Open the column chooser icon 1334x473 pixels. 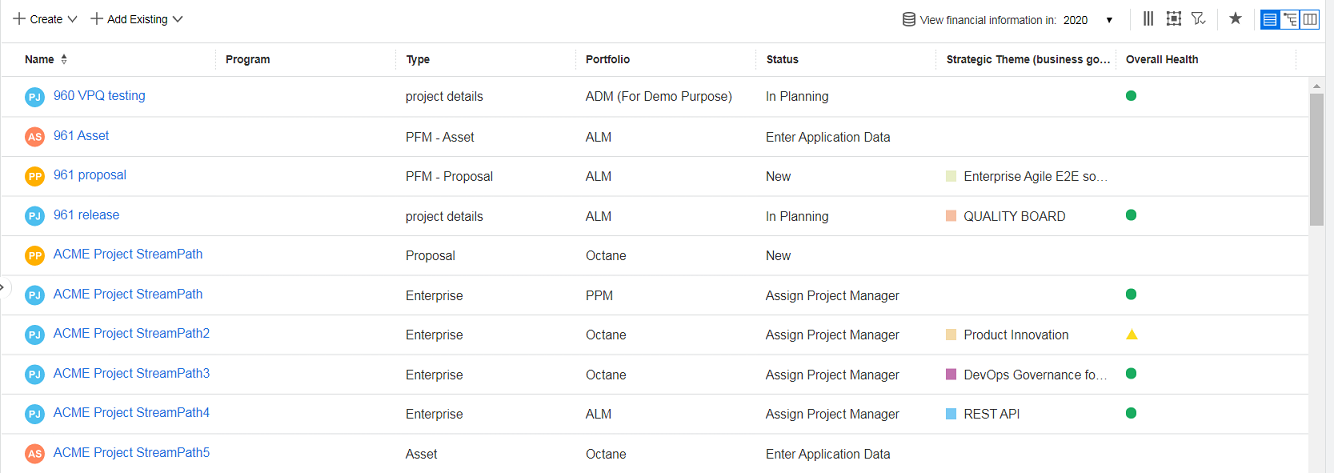[x=1148, y=19]
